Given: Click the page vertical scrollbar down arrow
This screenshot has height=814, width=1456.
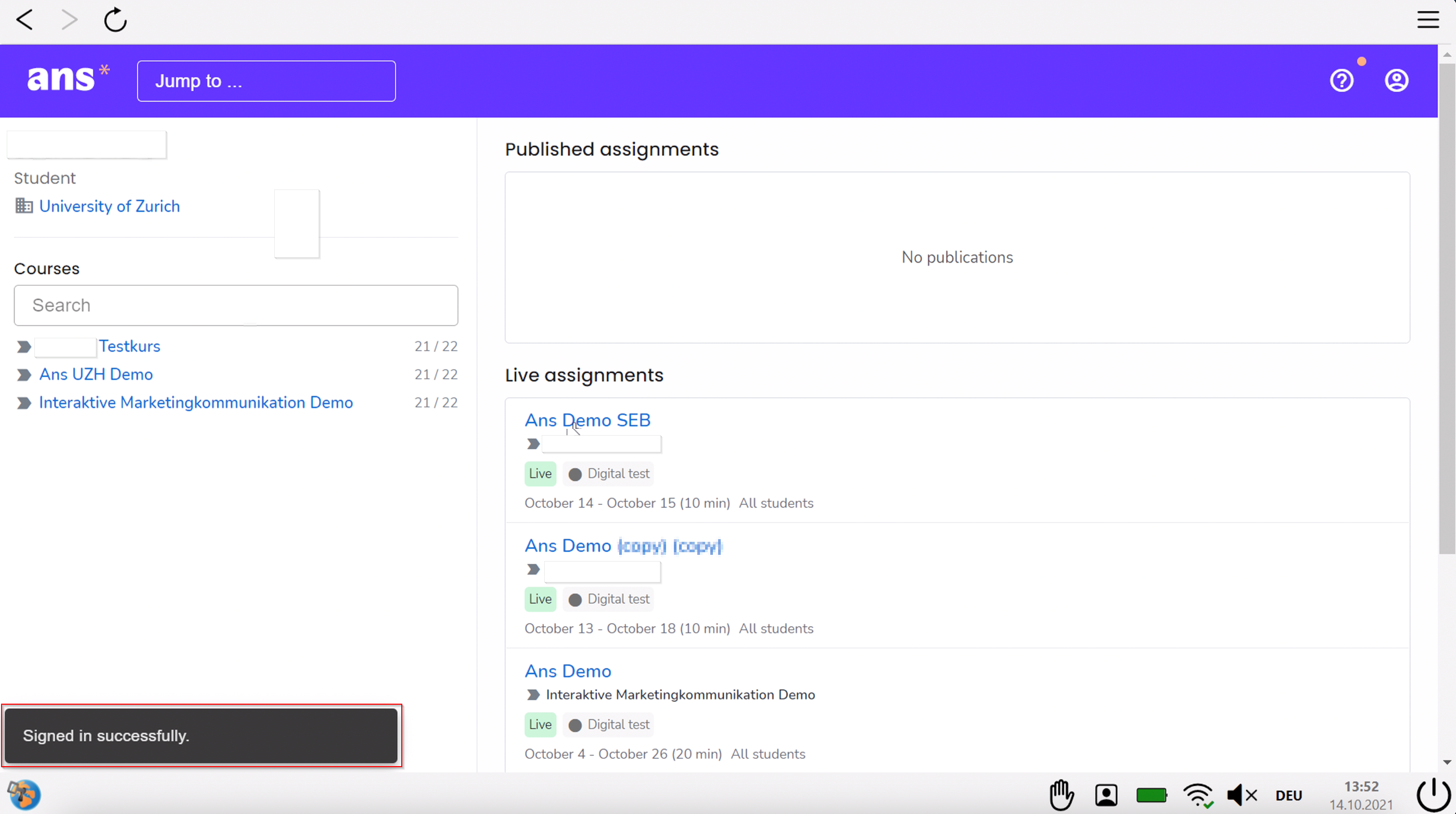Looking at the screenshot, I should point(1447,762).
